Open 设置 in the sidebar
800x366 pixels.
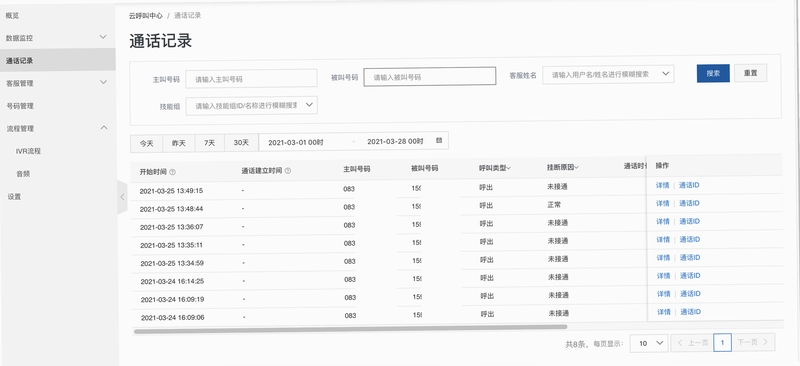click(14, 197)
